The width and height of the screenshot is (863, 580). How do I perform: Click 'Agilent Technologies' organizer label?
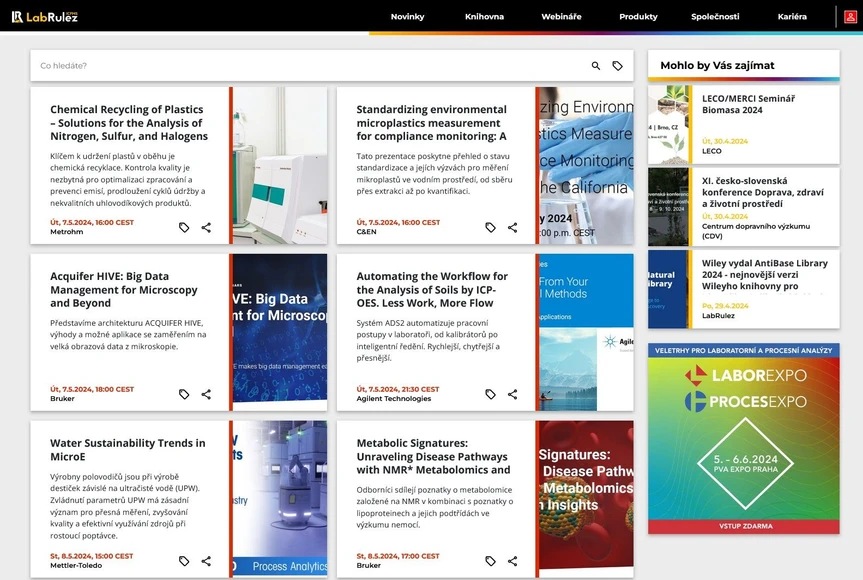(x=394, y=399)
